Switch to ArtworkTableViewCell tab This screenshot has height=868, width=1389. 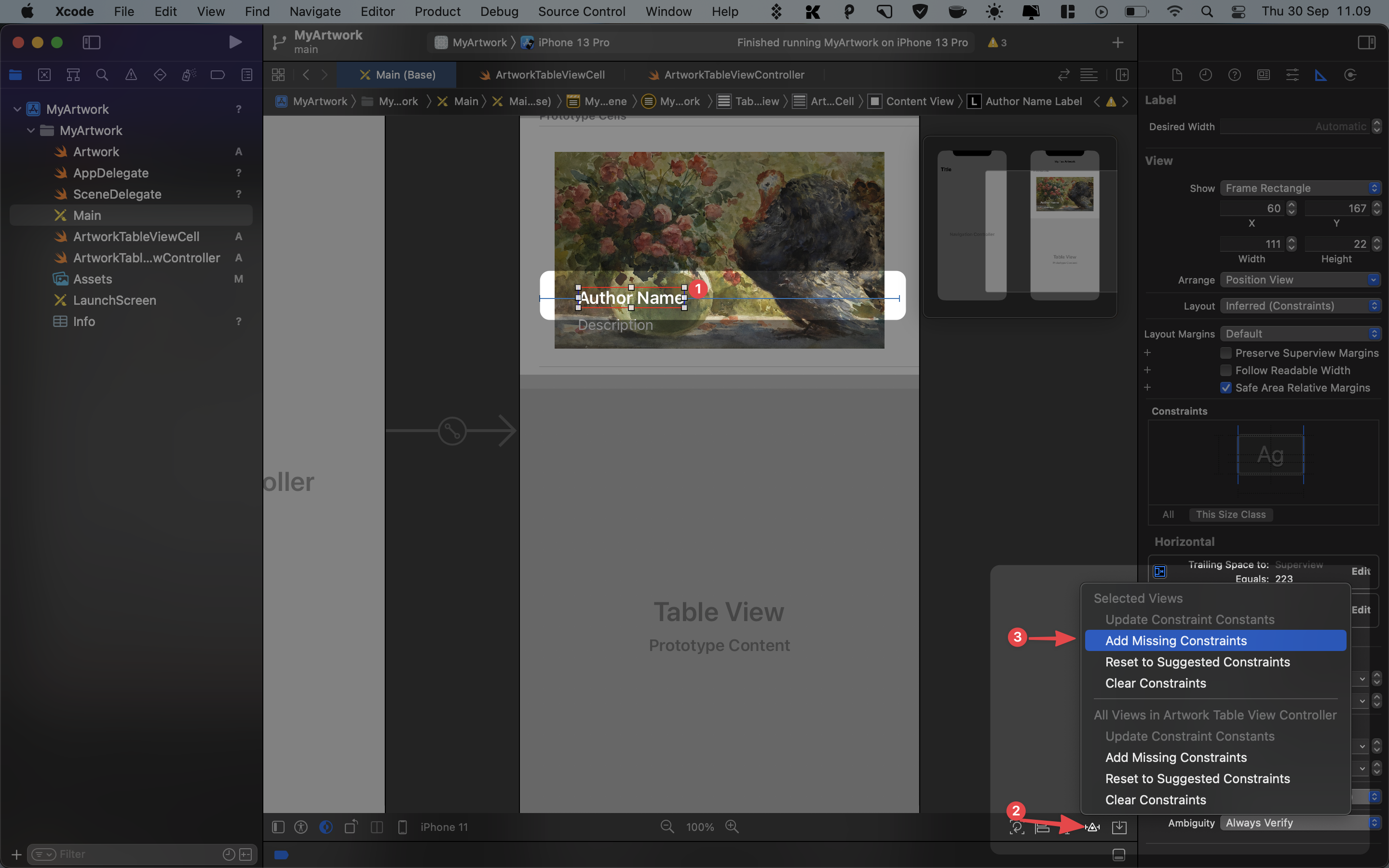pos(542,75)
